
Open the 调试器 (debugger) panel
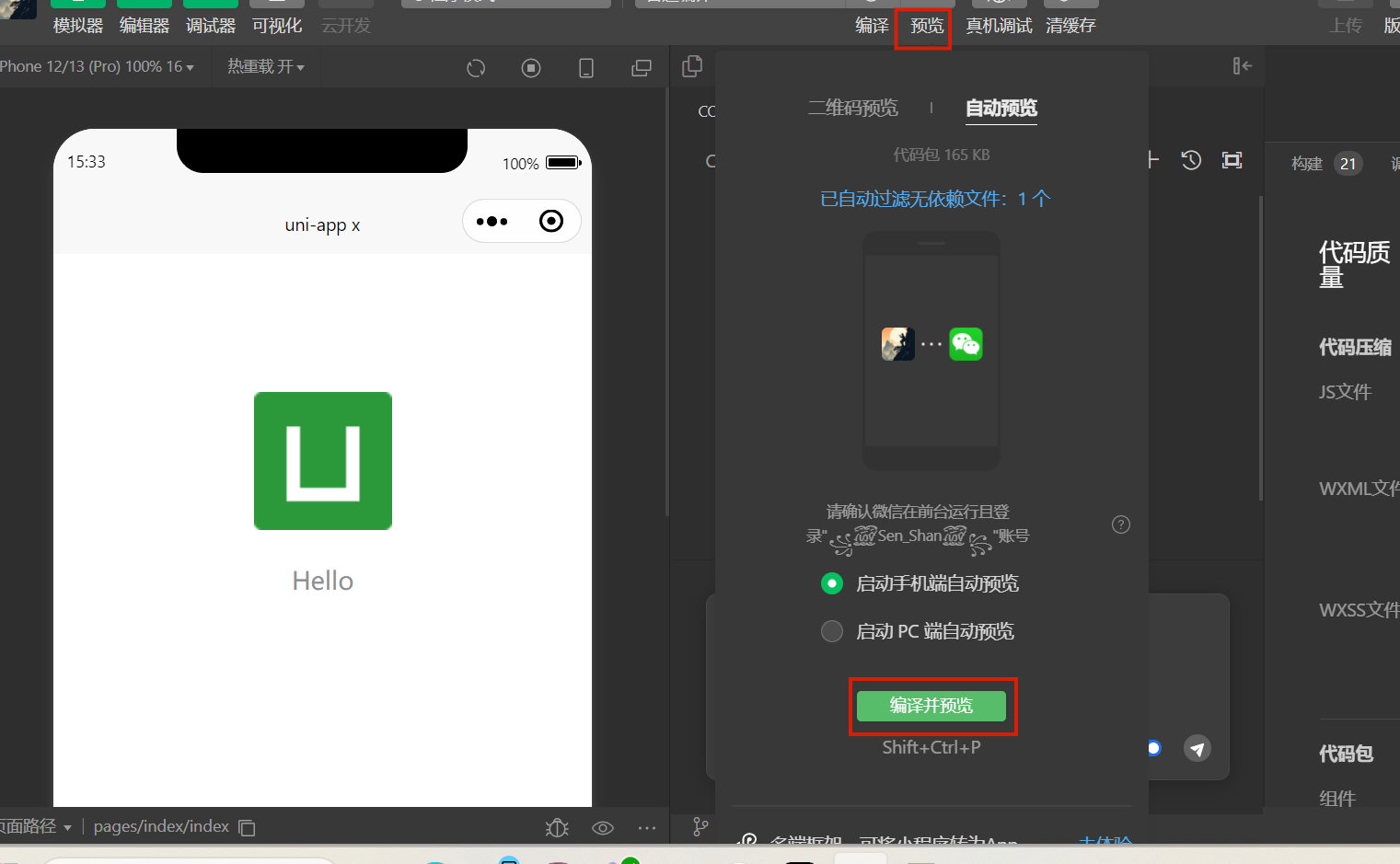click(211, 26)
